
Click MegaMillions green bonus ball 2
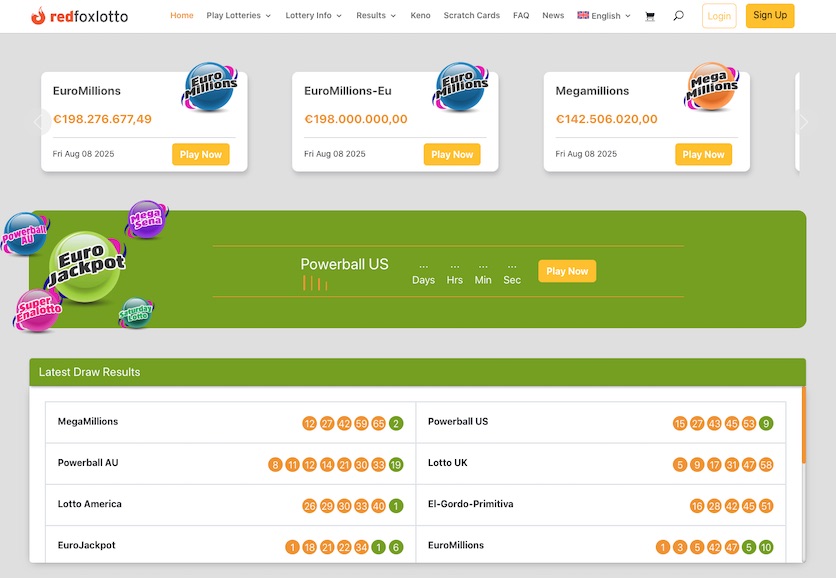[396, 423]
